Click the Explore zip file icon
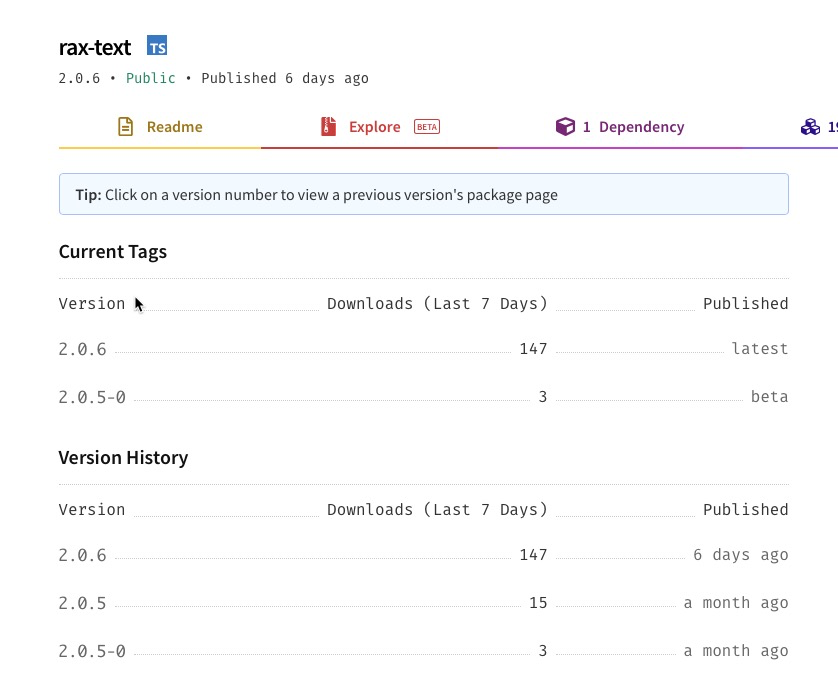This screenshot has width=838, height=685. [328, 127]
